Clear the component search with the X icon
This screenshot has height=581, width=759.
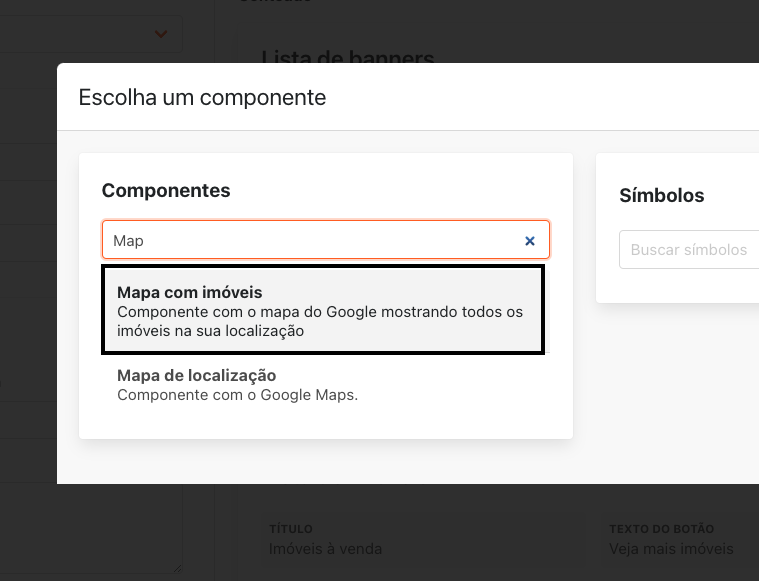[530, 241]
